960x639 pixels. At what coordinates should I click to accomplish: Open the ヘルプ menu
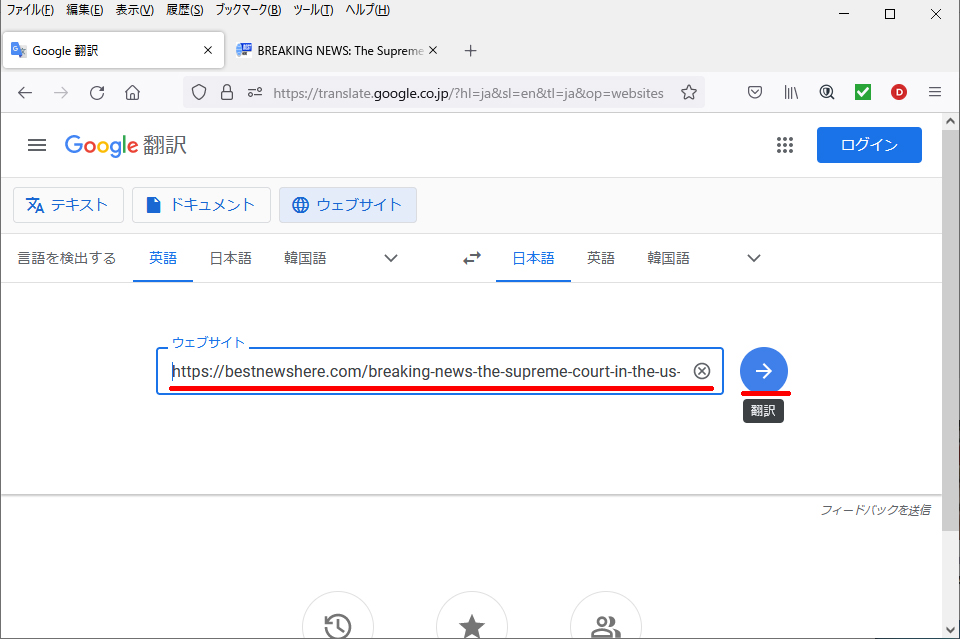pyautogui.click(x=367, y=10)
